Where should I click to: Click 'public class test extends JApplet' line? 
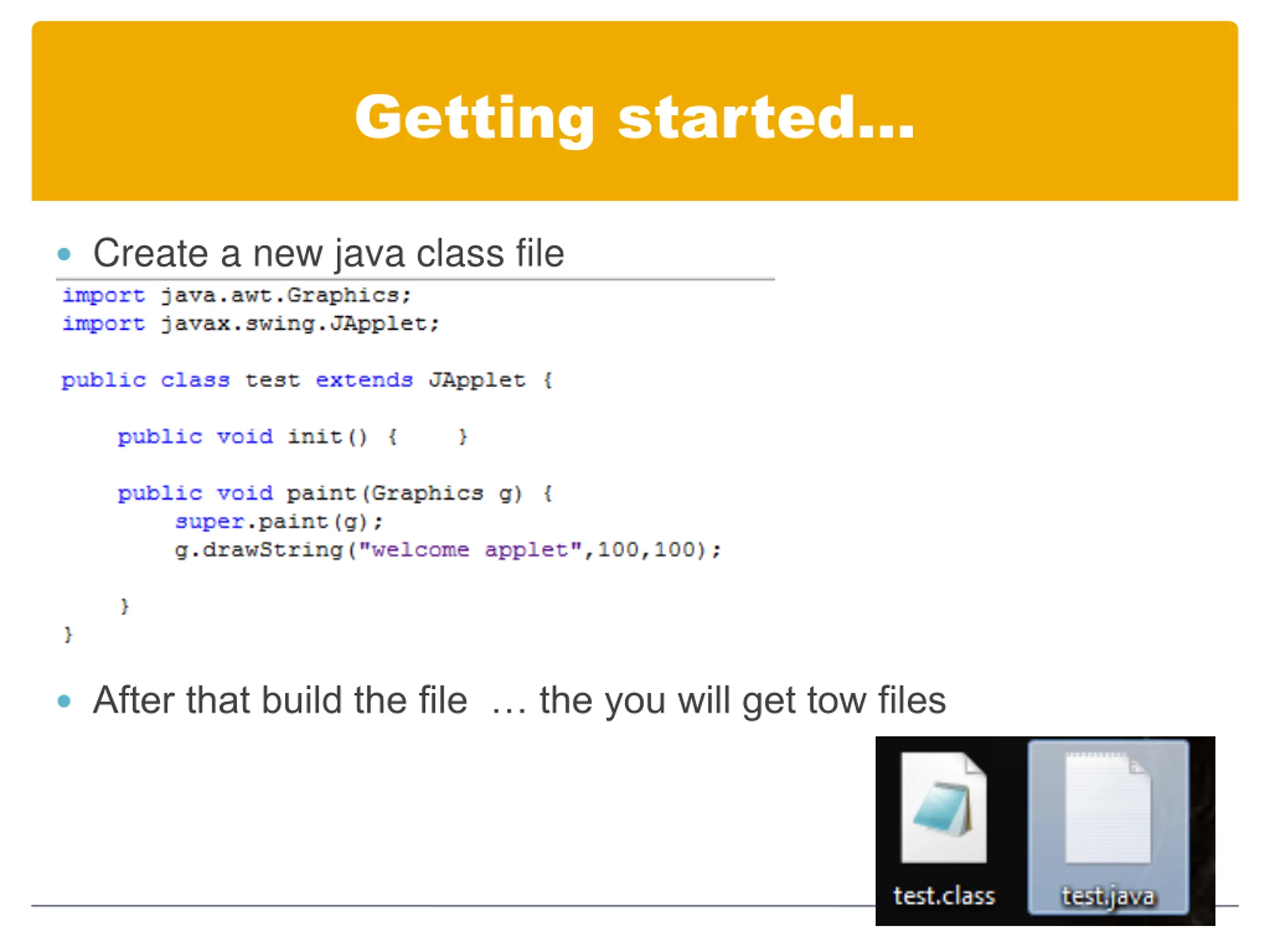pos(307,380)
